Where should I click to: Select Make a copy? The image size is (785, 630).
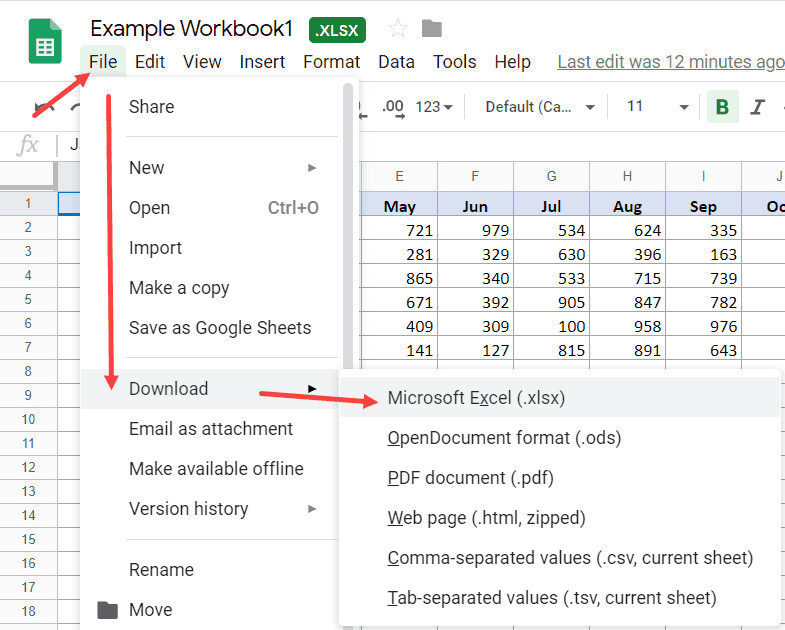[212, 288]
